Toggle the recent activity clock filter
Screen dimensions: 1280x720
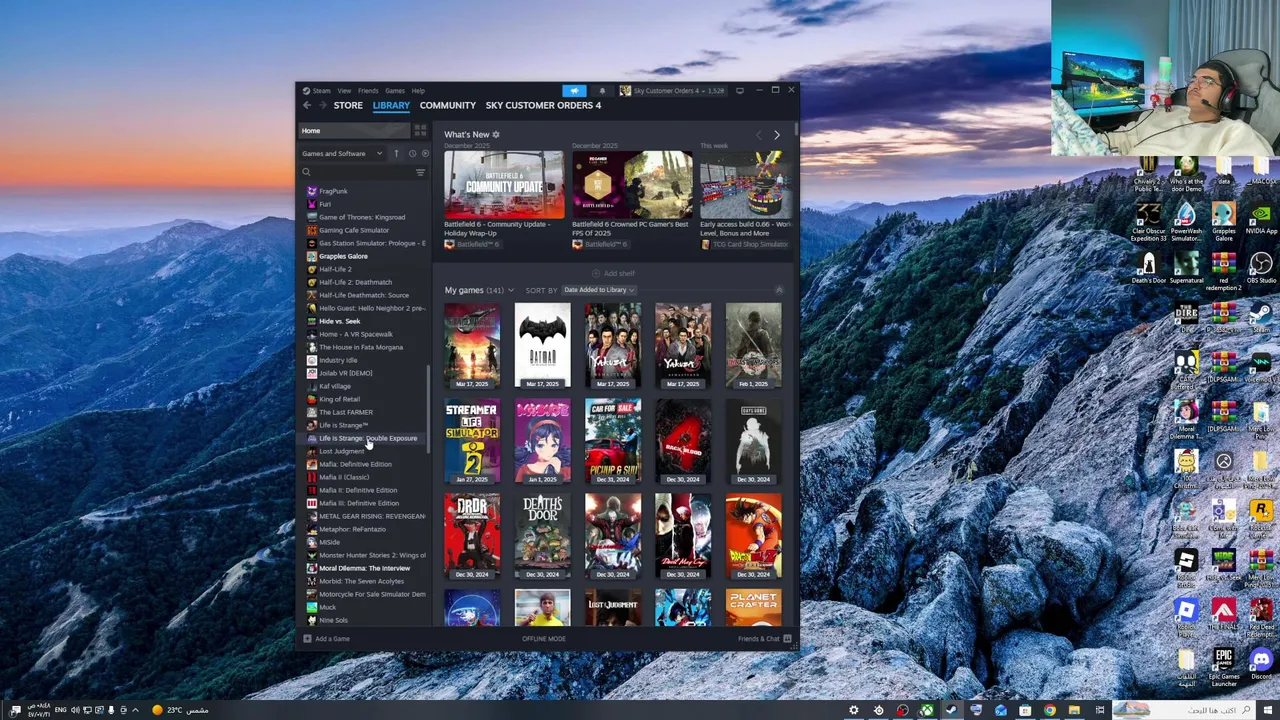pos(411,154)
